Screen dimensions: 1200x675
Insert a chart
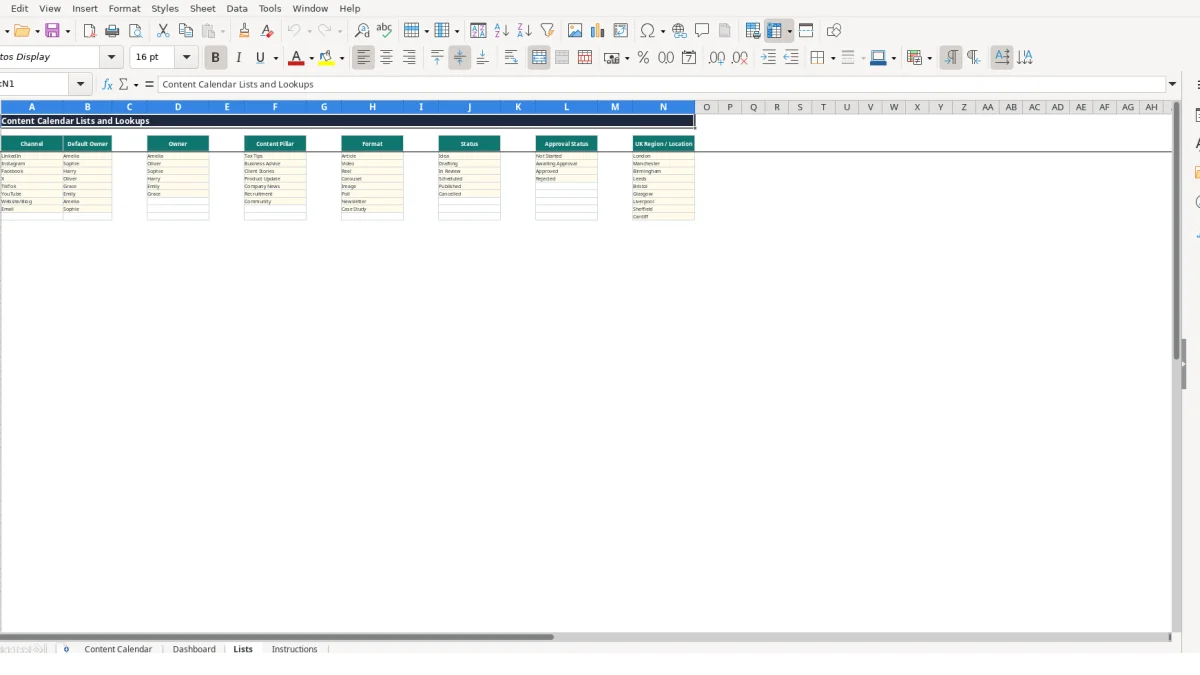click(598, 31)
